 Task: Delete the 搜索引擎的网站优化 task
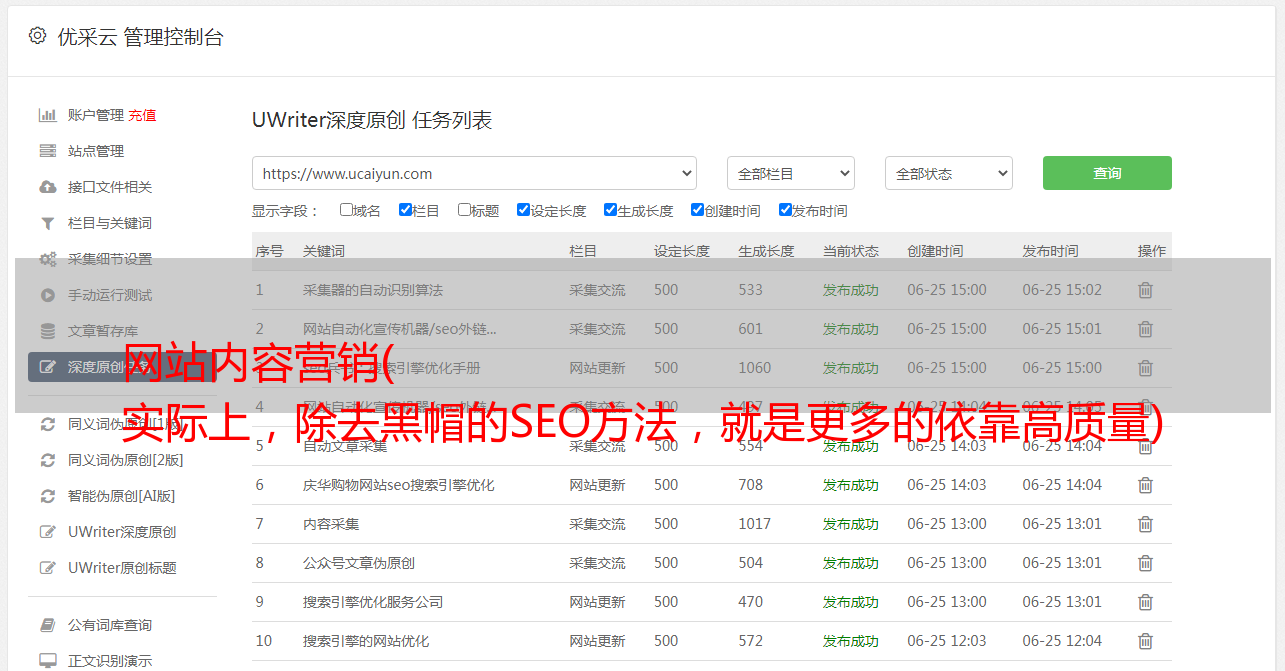coord(1145,641)
